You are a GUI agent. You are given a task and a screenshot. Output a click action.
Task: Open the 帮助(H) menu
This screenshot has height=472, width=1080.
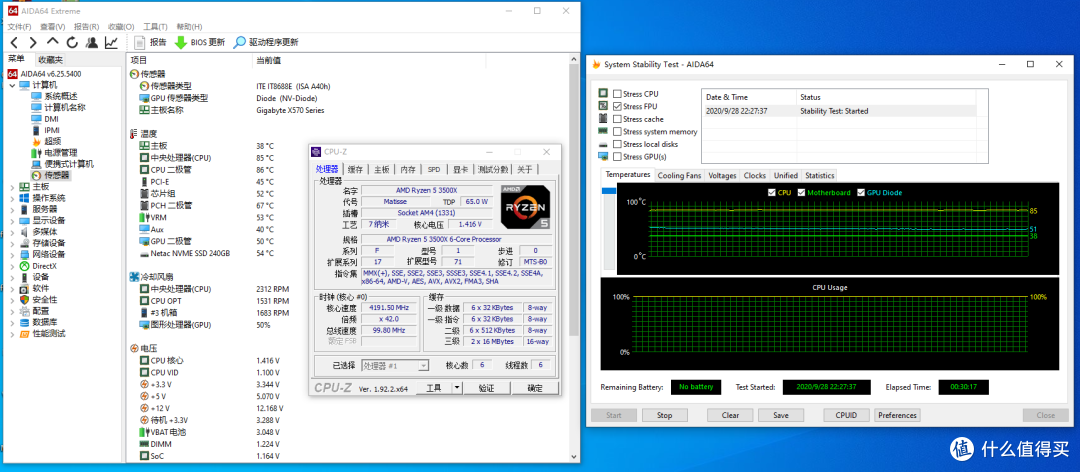(x=189, y=27)
